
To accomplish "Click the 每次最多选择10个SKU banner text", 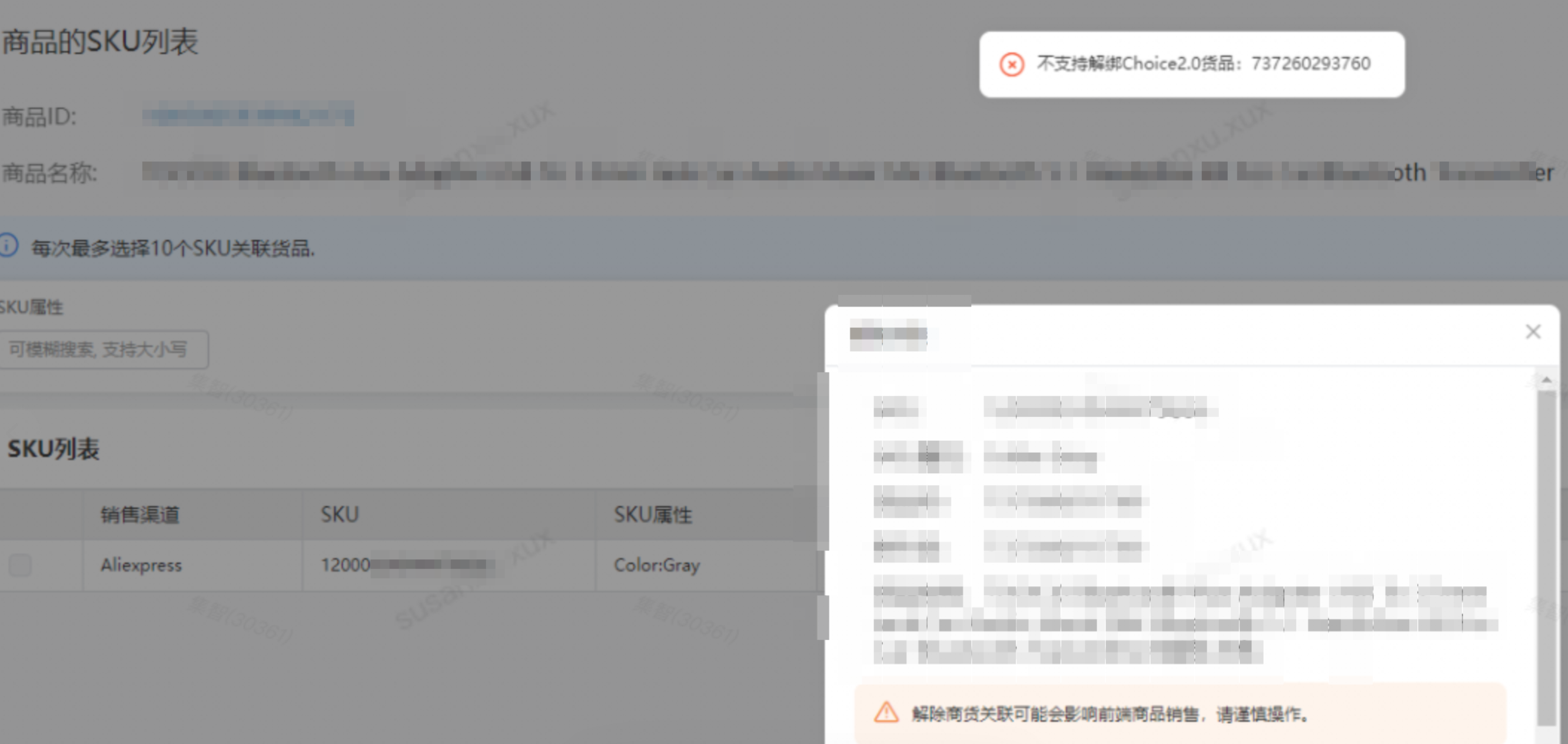I will click(173, 248).
